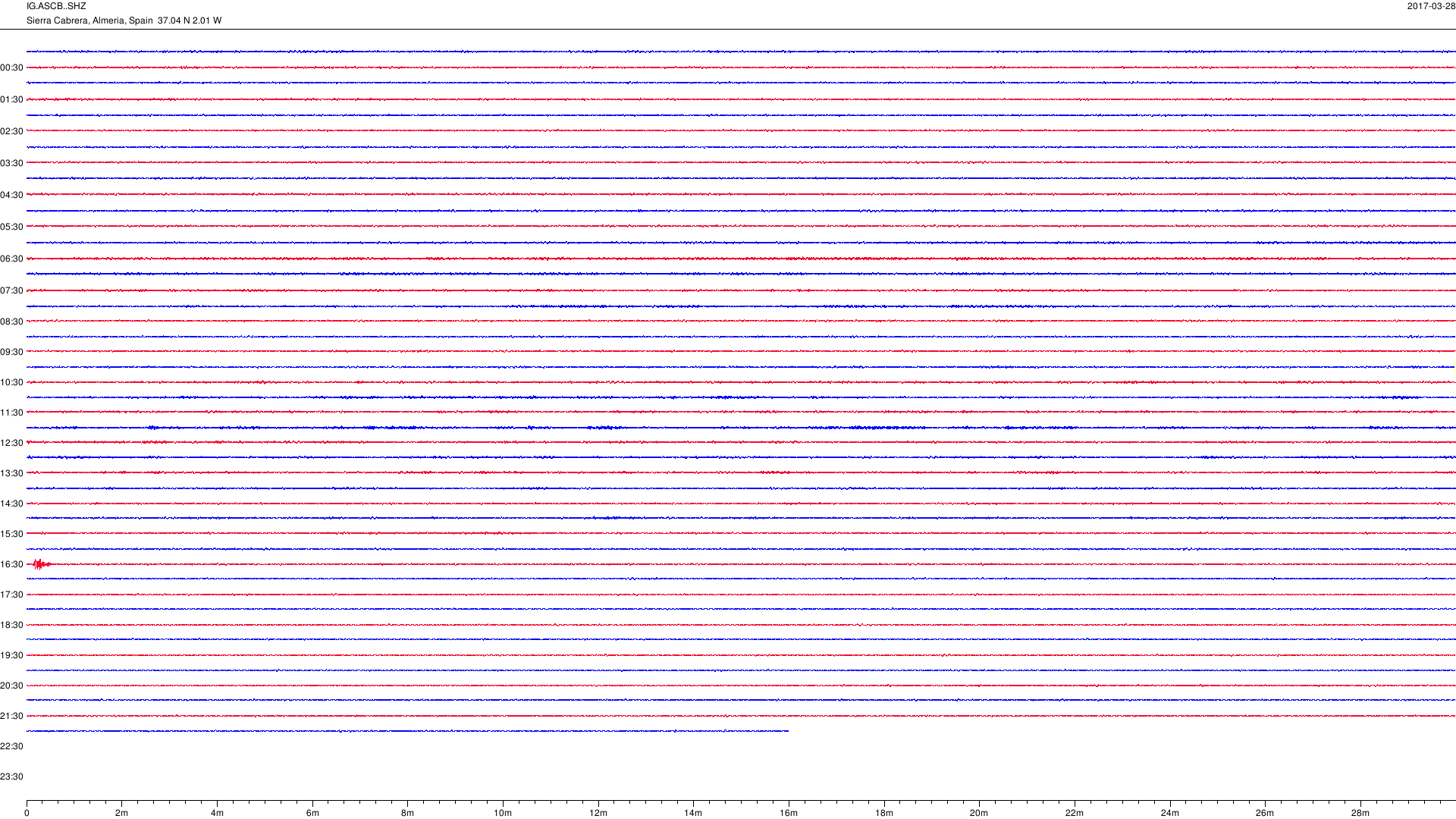Click the 12m axis label
This screenshot has width=1456, height=819.
[598, 814]
